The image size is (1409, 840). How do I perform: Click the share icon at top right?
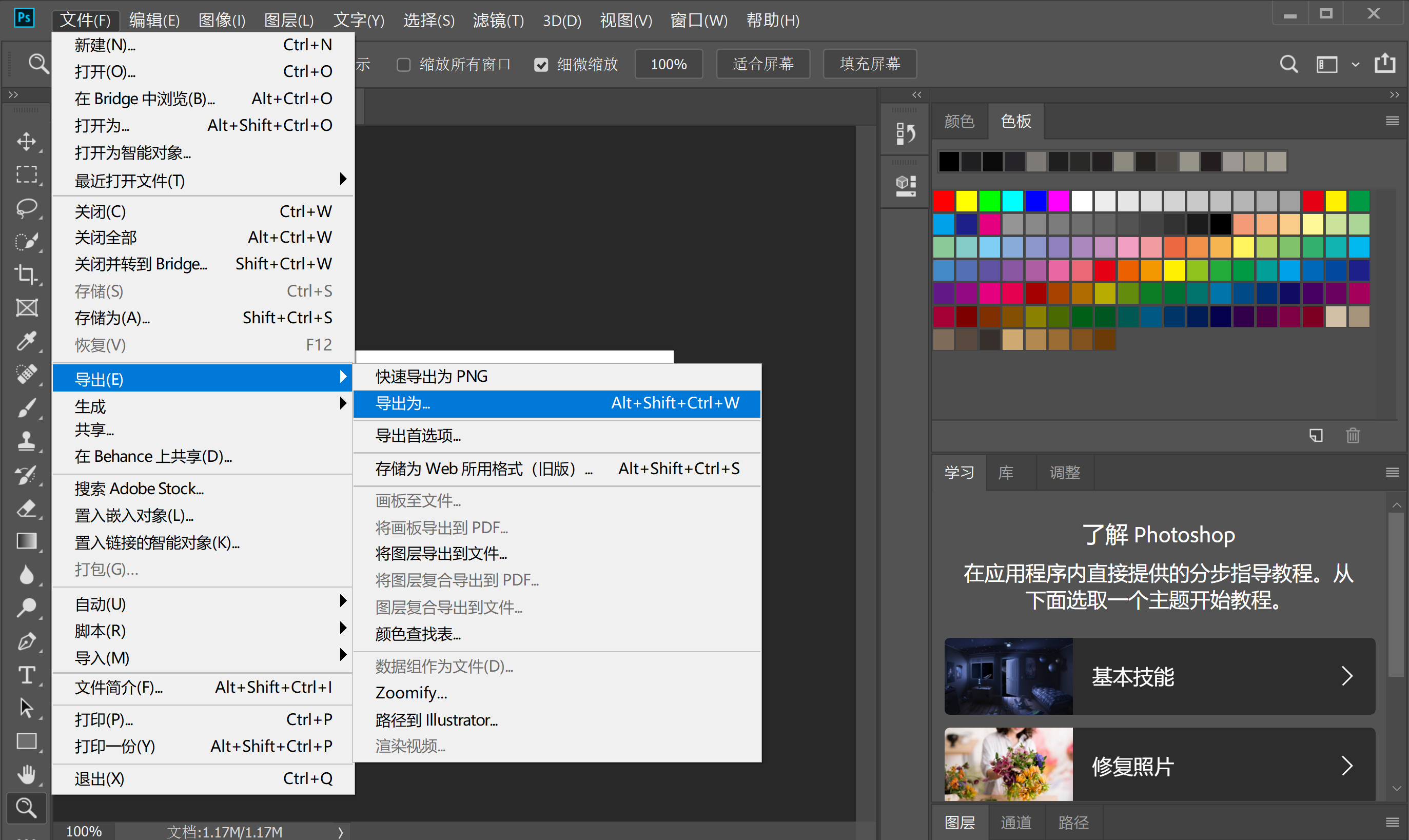[1385, 63]
